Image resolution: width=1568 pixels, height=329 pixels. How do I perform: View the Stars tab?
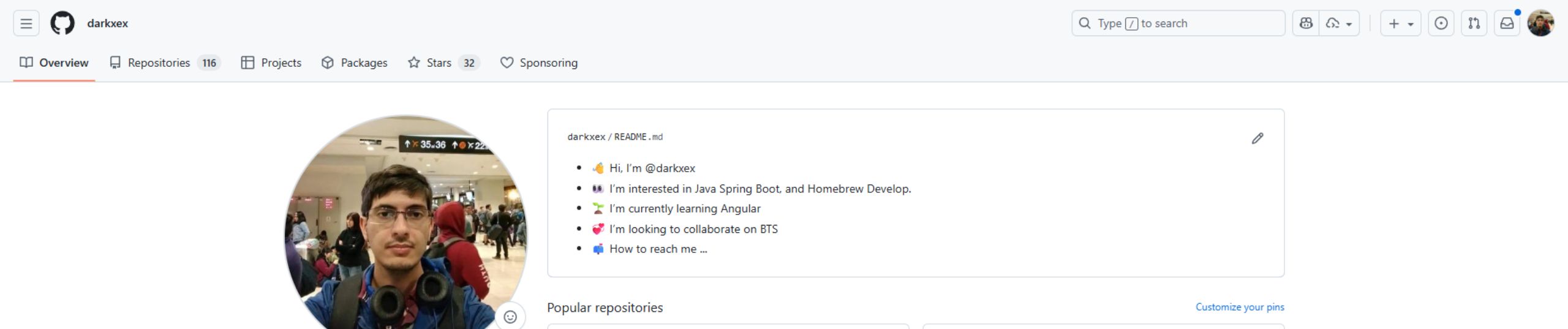click(x=443, y=62)
